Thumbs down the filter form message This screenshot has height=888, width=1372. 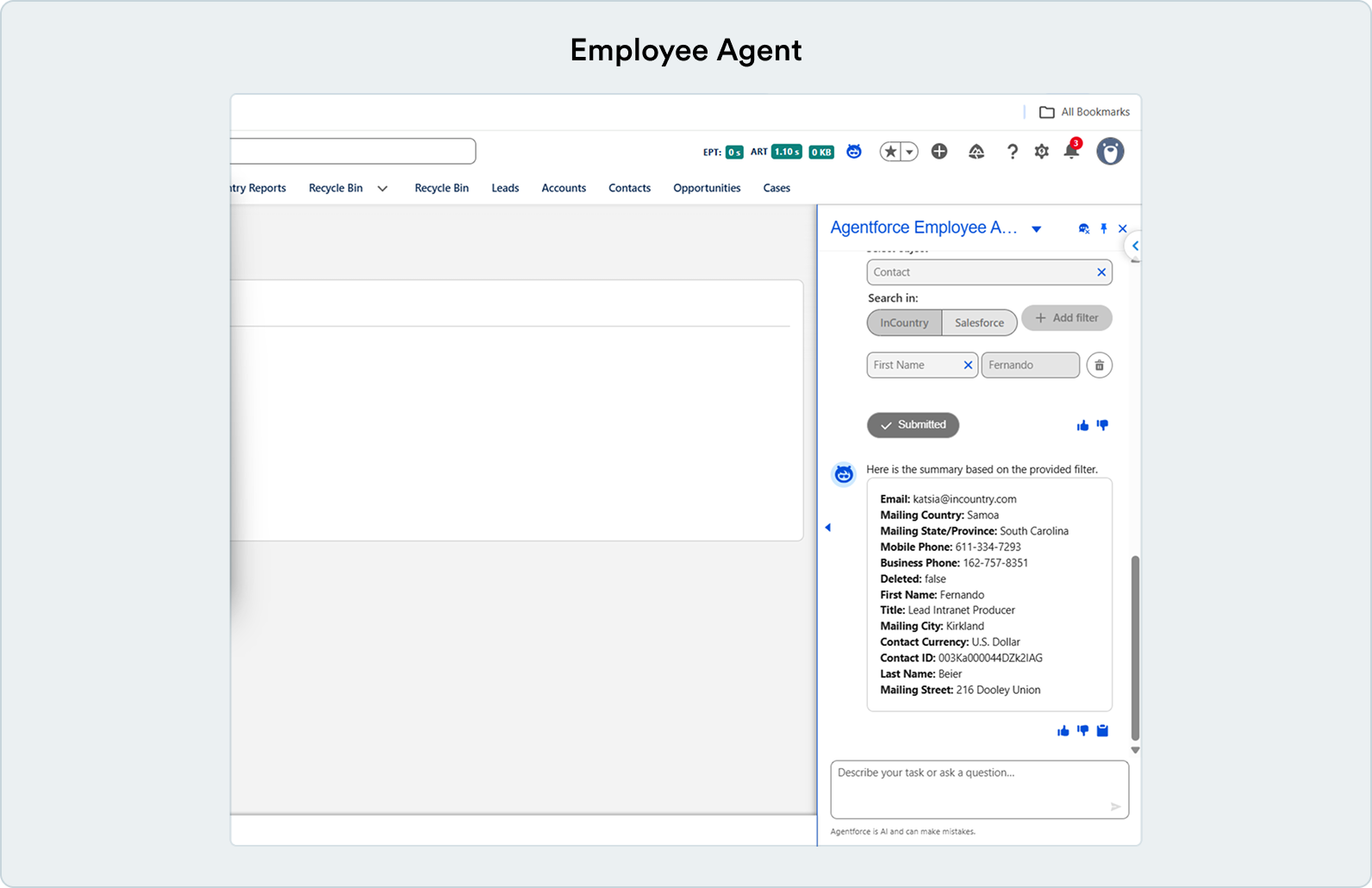point(1102,425)
